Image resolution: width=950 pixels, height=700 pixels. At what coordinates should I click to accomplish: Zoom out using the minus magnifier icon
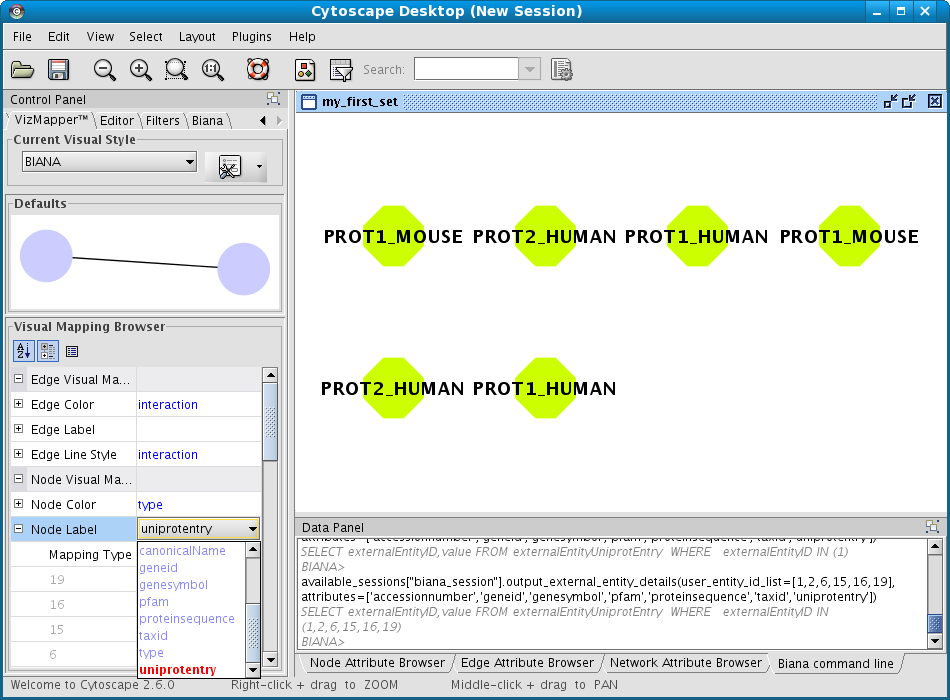[x=105, y=70]
